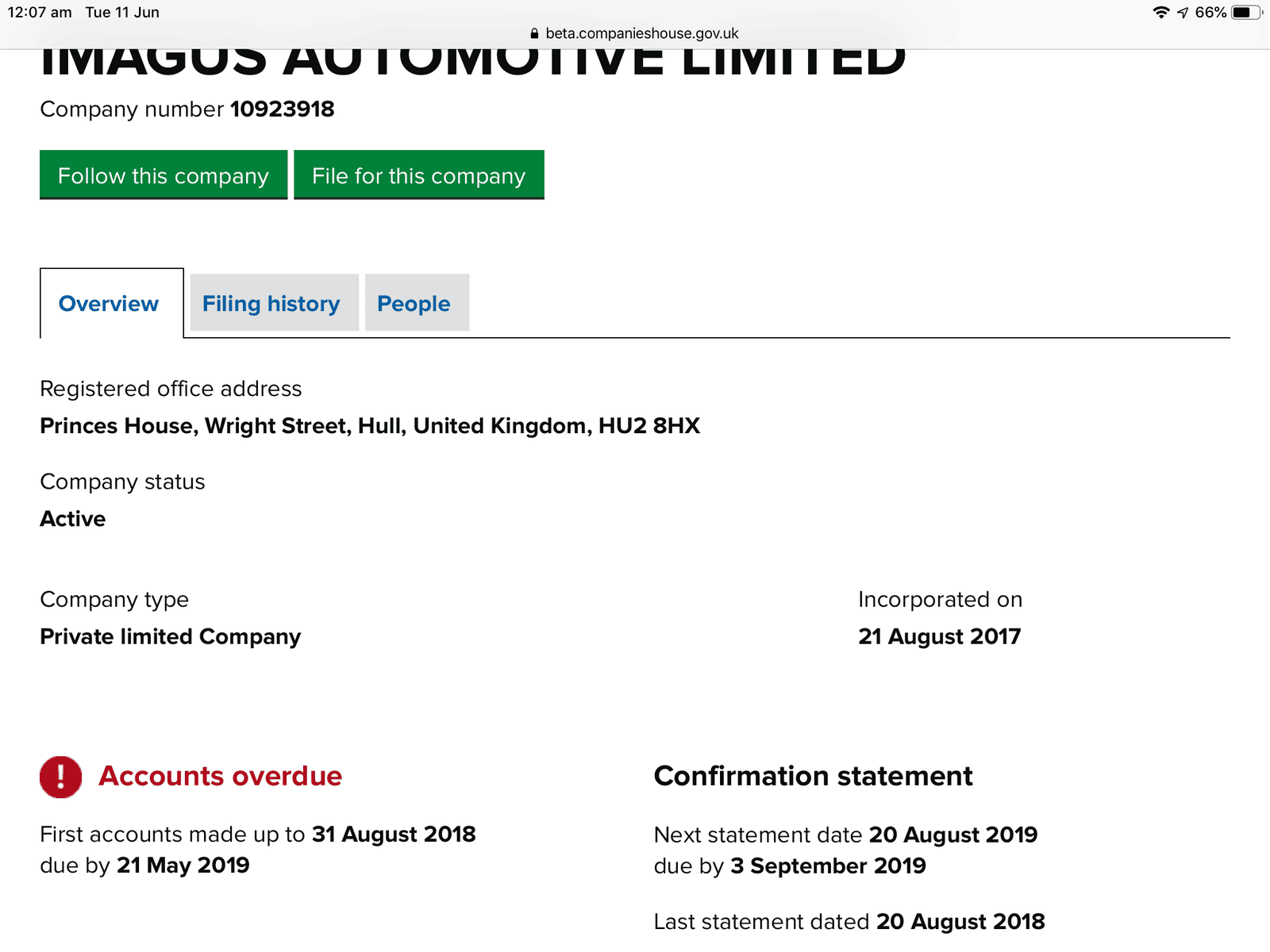Tap the battery indicator icon
Viewport: 1270px width, 952px height.
1245,13
